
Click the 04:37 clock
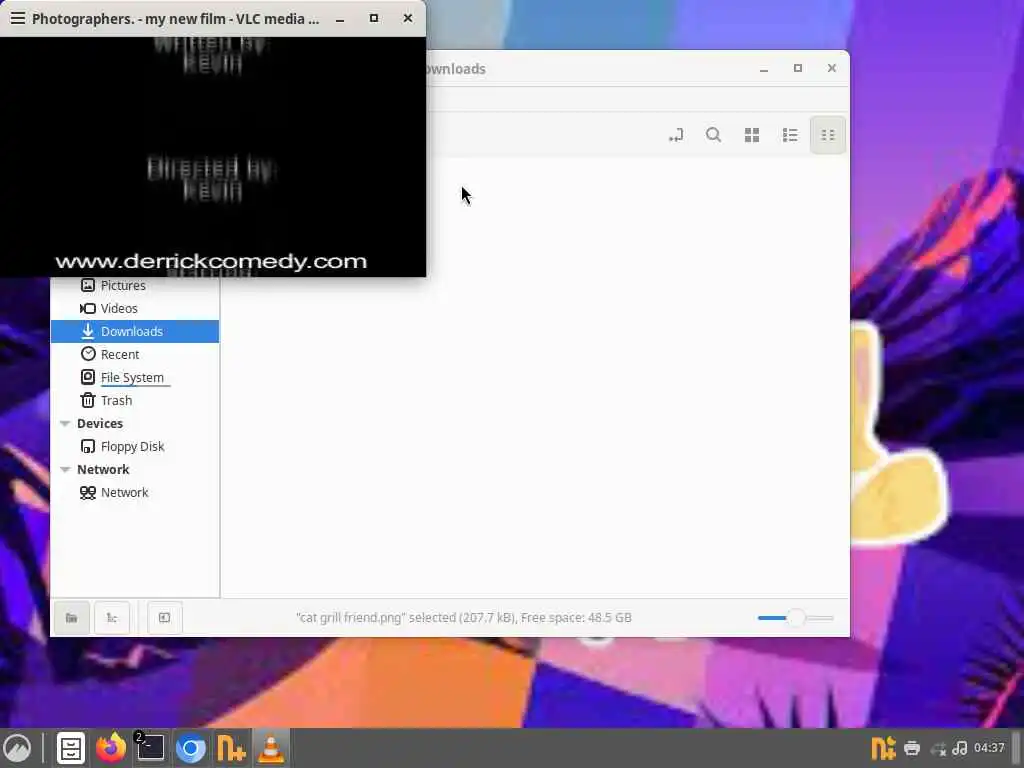click(x=989, y=748)
